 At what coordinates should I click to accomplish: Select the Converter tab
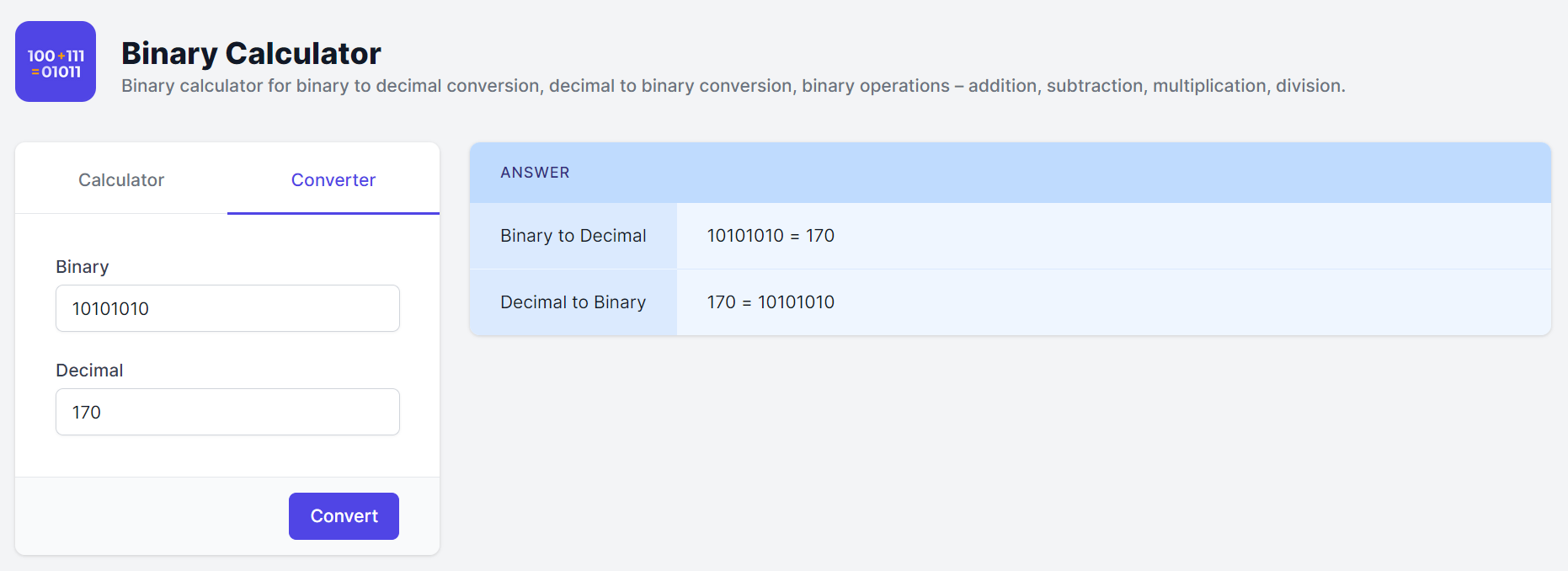[x=333, y=179]
